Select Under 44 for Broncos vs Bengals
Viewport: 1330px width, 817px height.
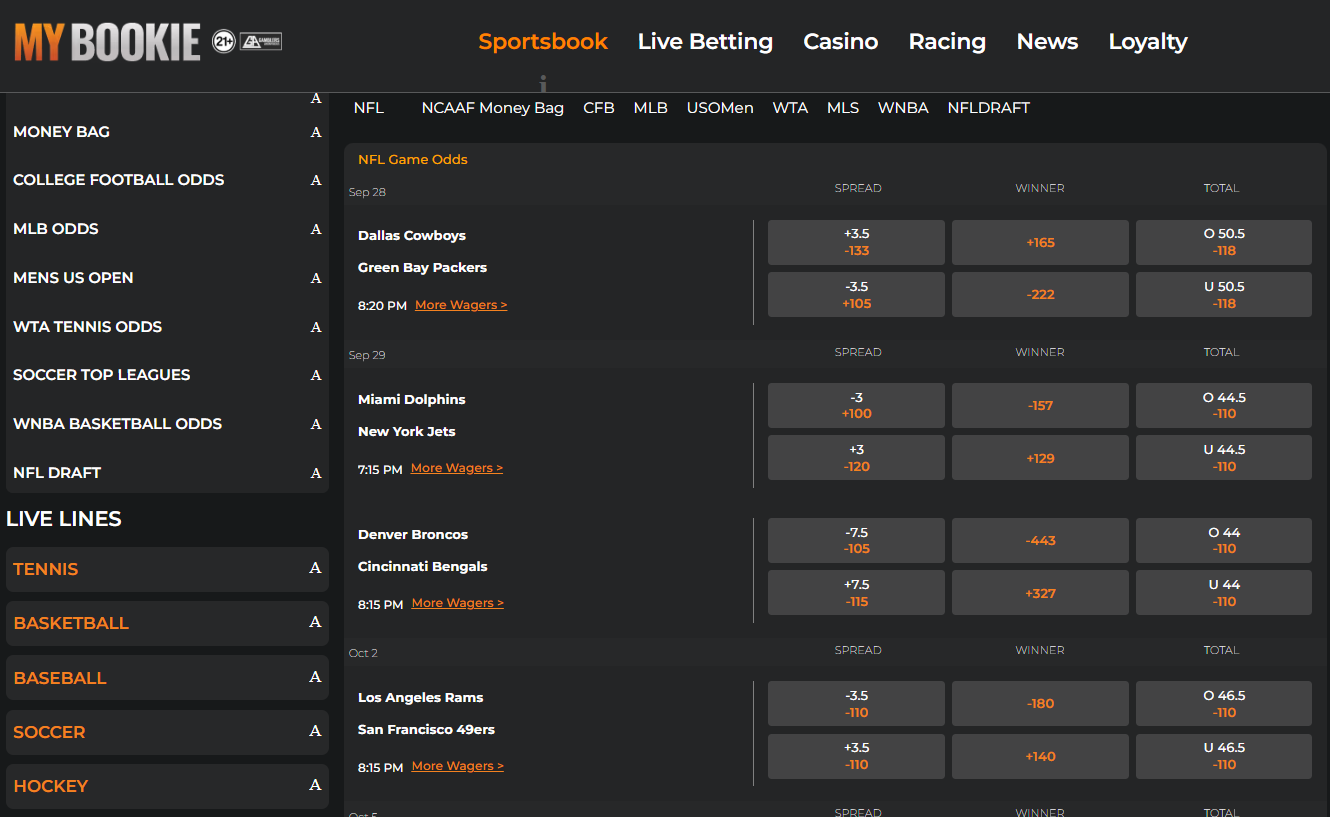point(1223,592)
